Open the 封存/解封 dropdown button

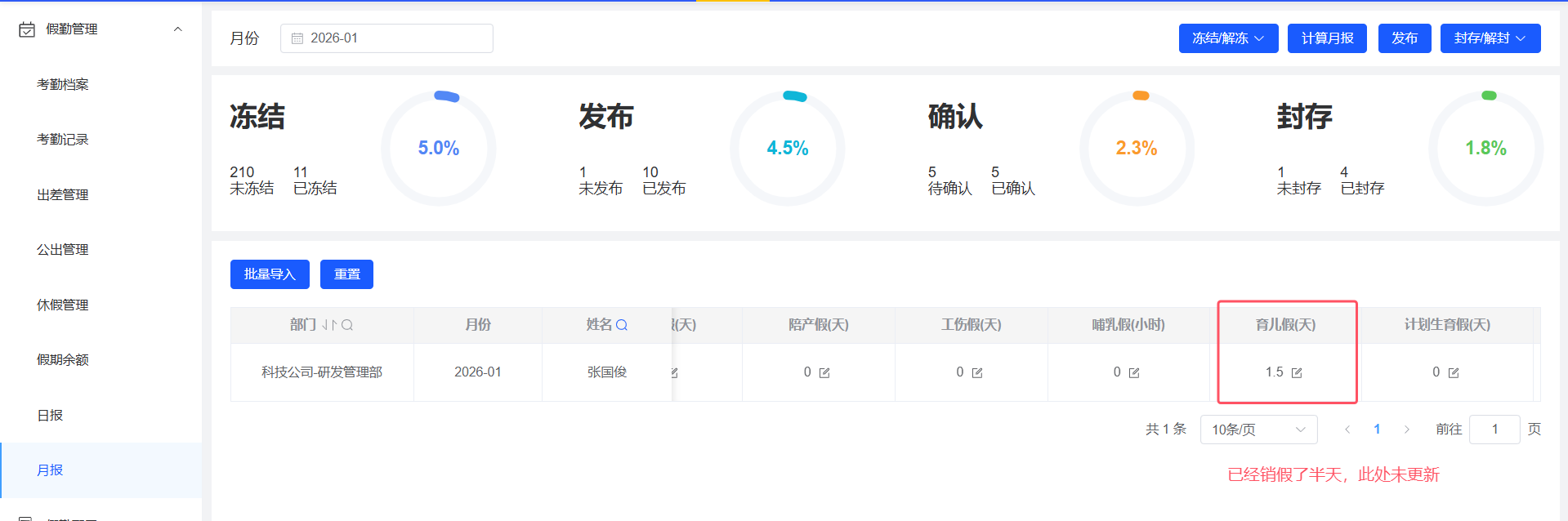click(x=1490, y=38)
